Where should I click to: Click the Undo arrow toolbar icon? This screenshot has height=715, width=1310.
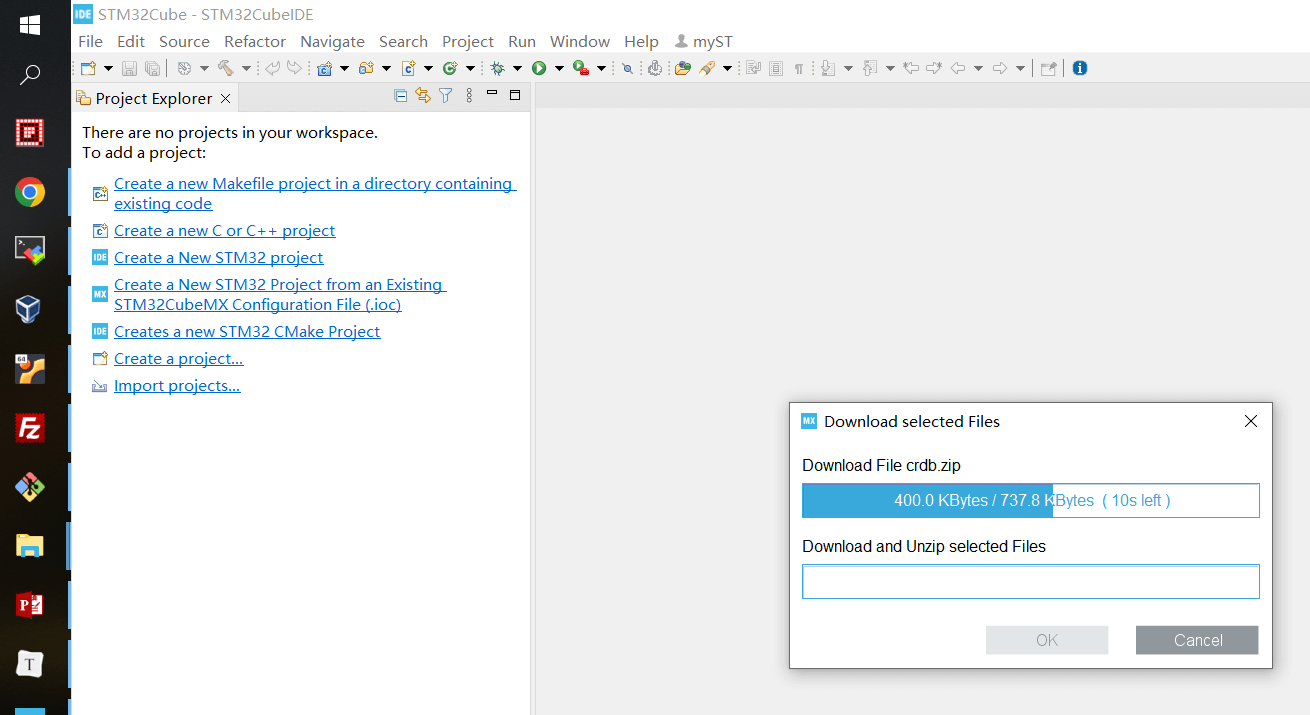point(272,68)
